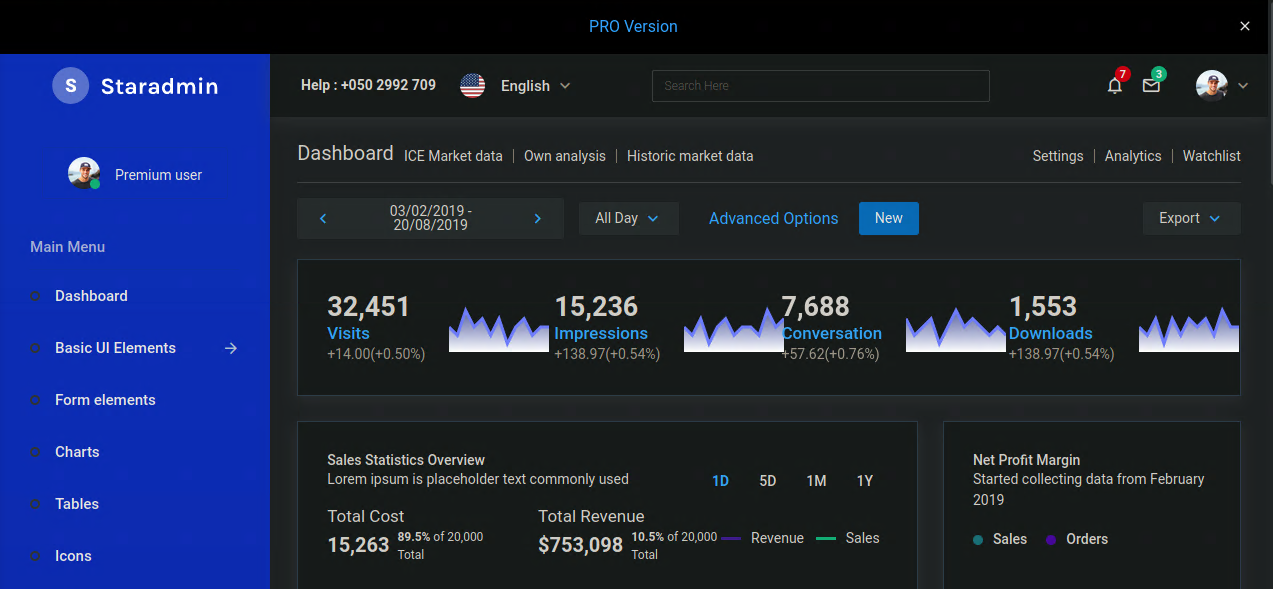Open the notifications bell icon
This screenshot has height=589, width=1273.
[x=1115, y=86]
